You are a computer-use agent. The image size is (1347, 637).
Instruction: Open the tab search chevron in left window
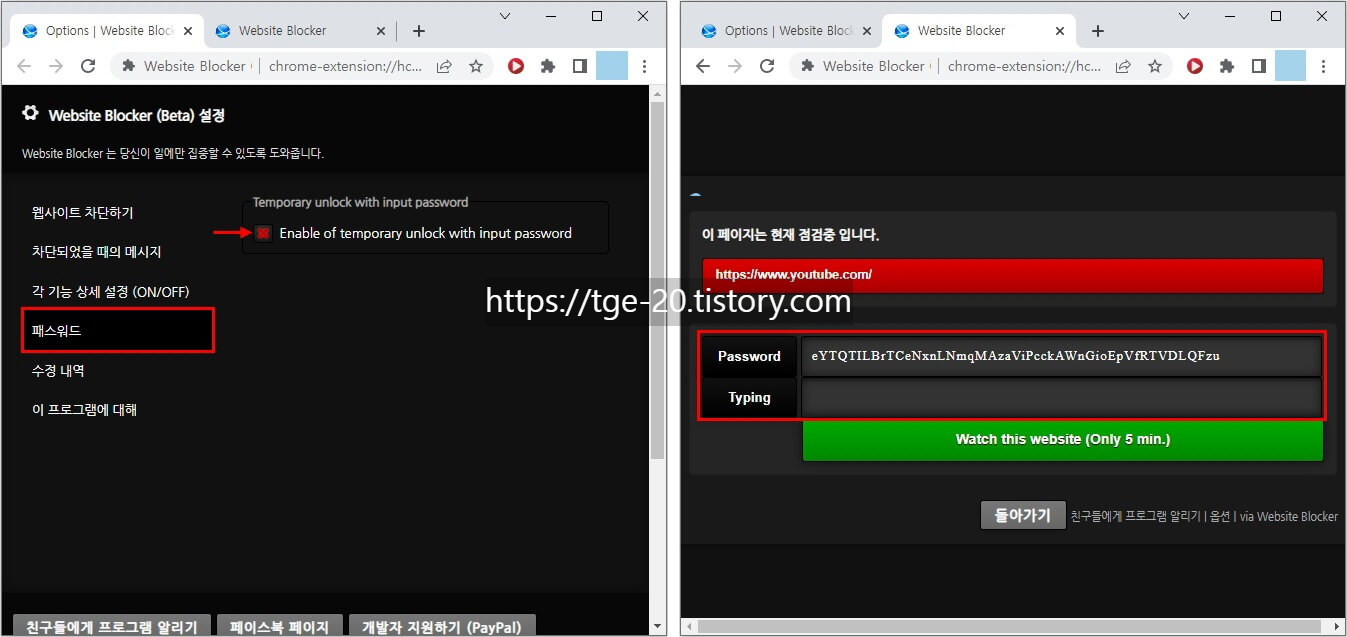coord(505,16)
